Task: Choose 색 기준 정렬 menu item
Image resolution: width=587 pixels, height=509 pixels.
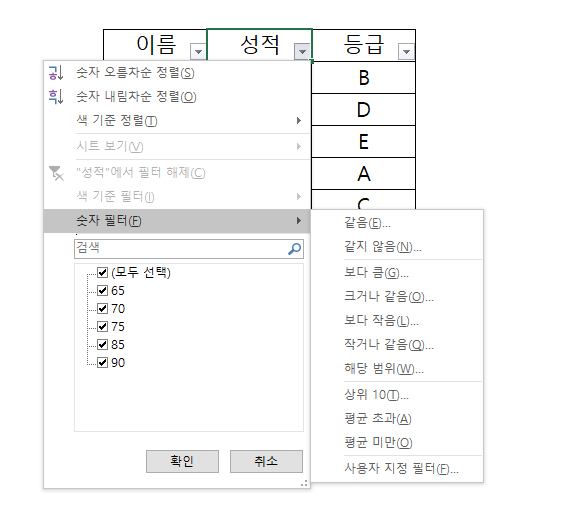Action: (x=177, y=121)
